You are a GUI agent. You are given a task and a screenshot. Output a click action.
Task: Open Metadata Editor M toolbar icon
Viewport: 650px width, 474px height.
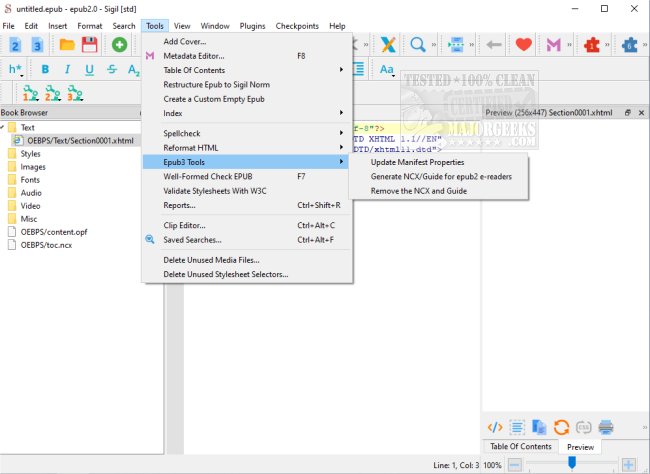click(x=553, y=44)
